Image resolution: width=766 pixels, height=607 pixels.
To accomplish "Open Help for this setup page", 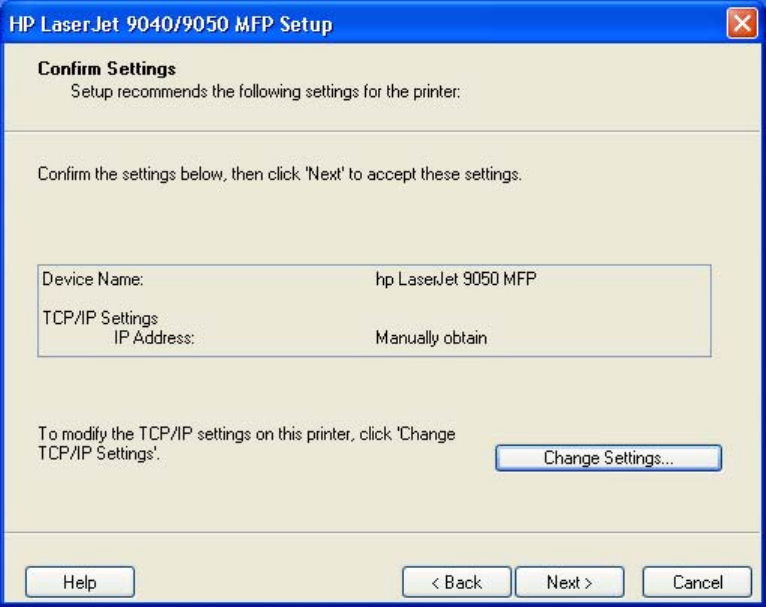I will (80, 582).
